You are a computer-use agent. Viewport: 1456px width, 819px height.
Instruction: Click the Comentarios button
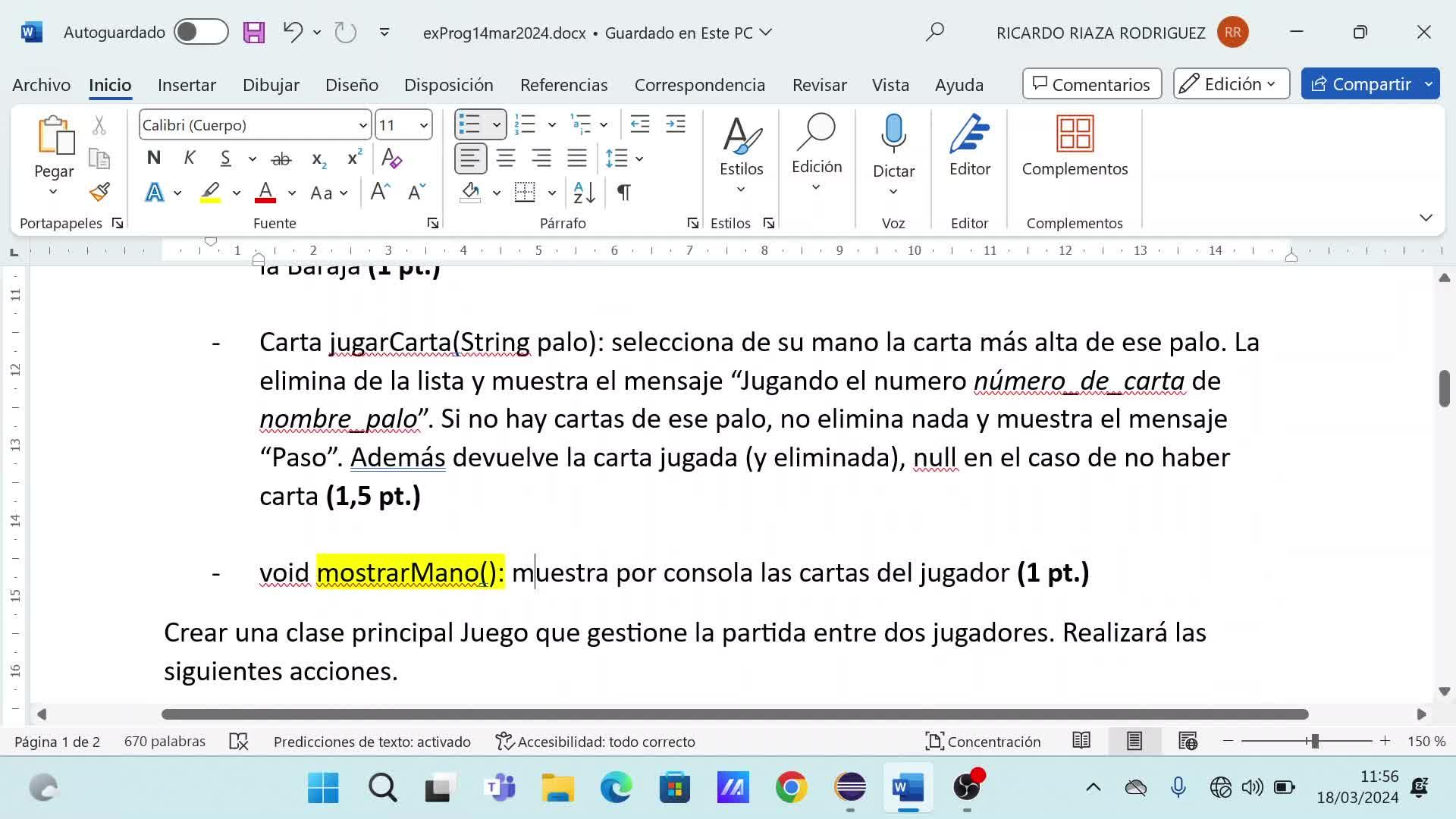(1091, 84)
